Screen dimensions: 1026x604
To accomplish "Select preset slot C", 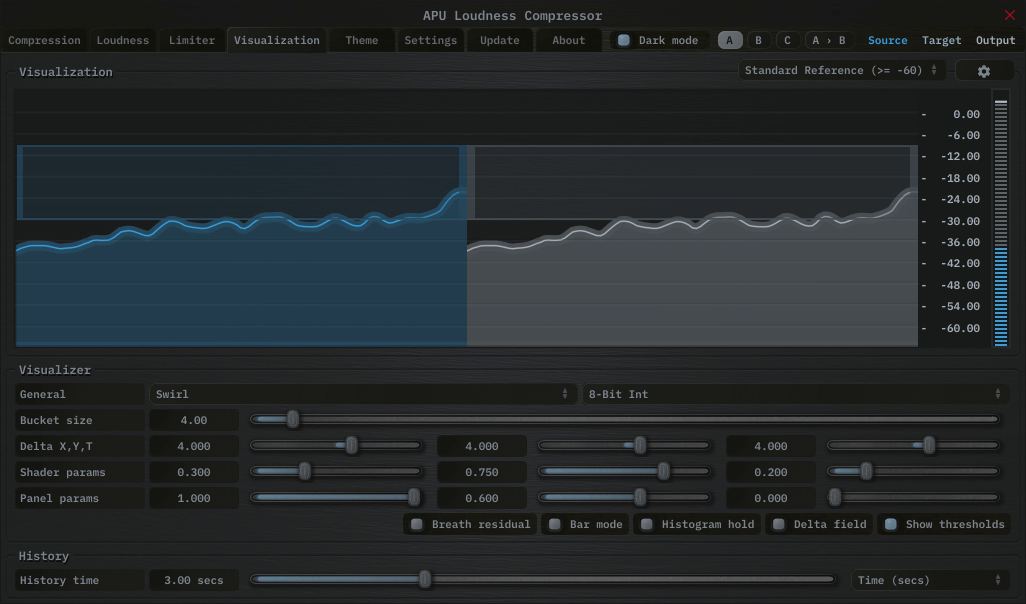I will [x=787, y=41].
